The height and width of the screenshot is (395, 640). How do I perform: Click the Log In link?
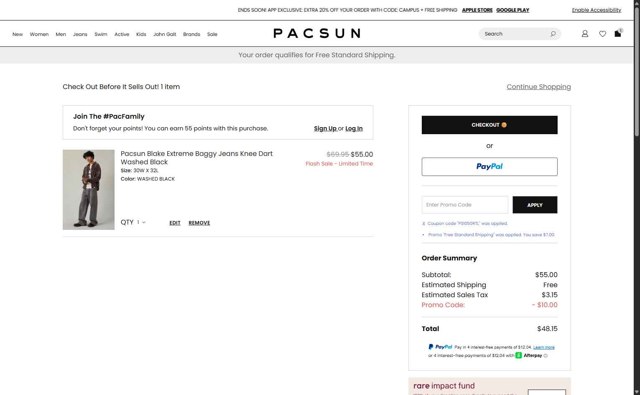[x=354, y=129]
